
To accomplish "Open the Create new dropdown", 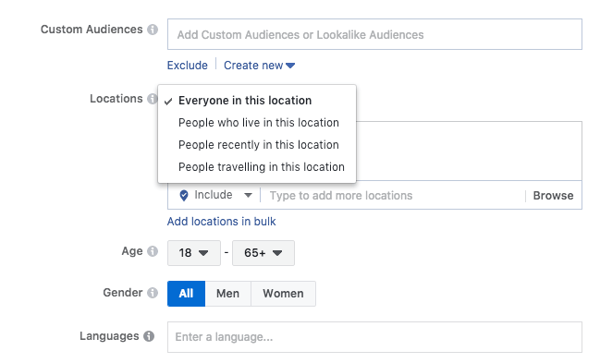I will tap(259, 65).
